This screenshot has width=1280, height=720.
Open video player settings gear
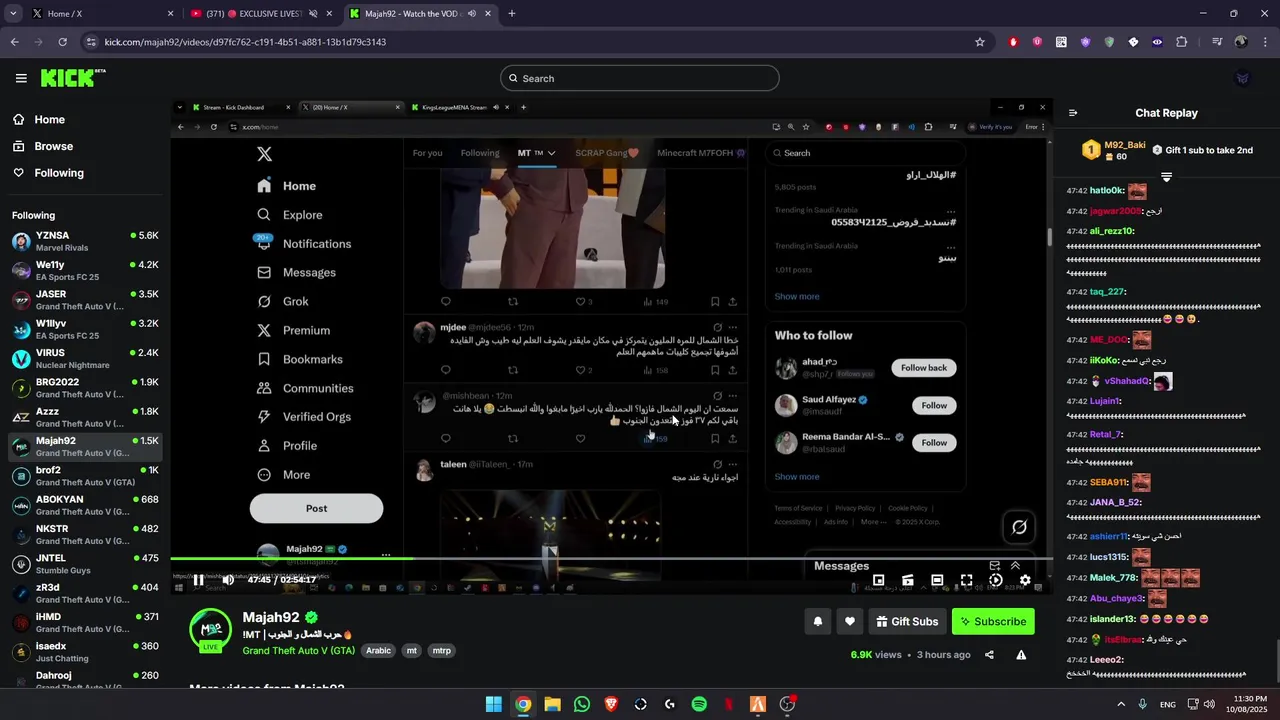click(x=1025, y=580)
